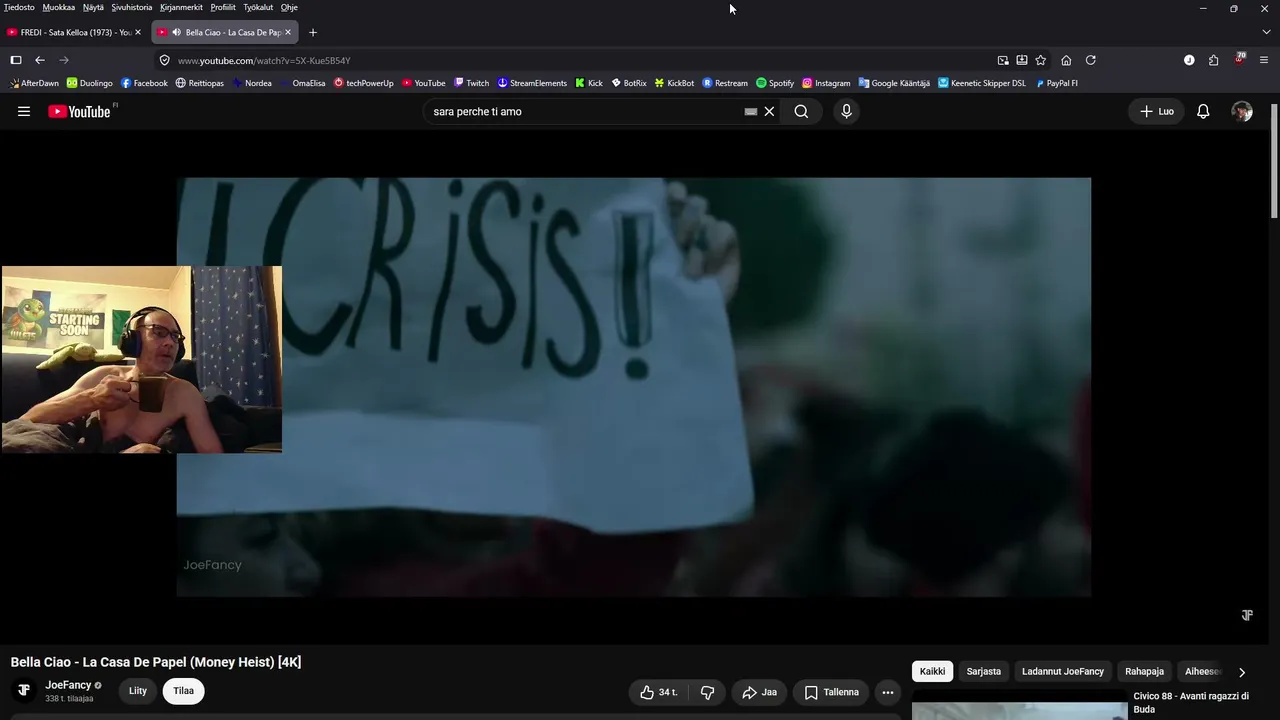
Task: Start voice search with the microphone
Action: coord(846,112)
